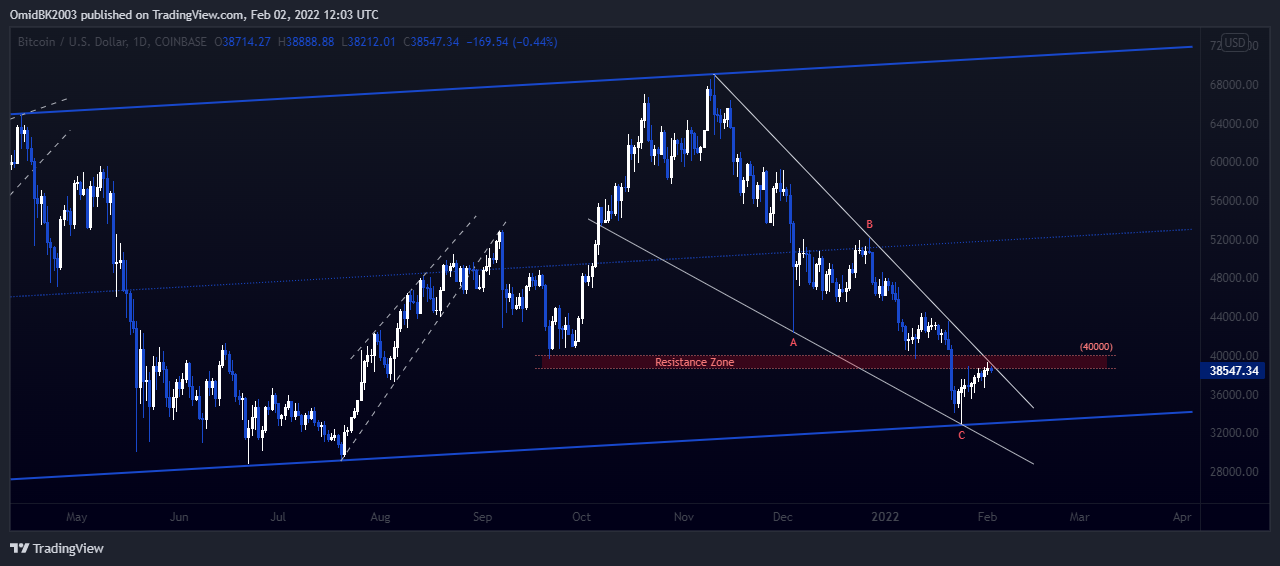Screen dimensions: 1280x566
Task: Open the USD currency selector
Action: [1236, 43]
